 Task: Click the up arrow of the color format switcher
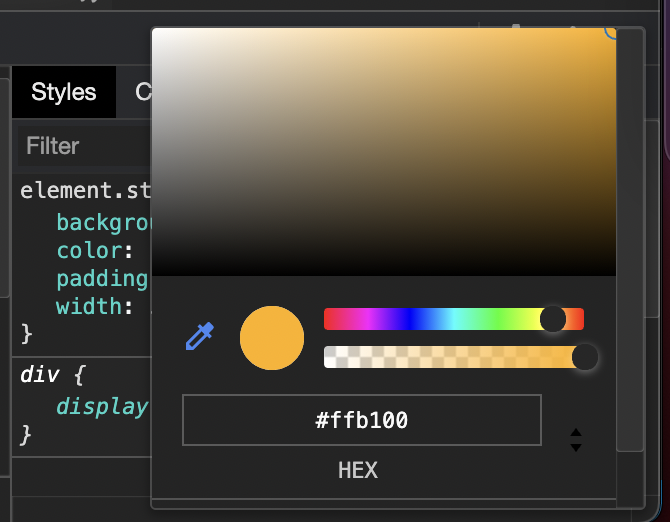click(575, 433)
